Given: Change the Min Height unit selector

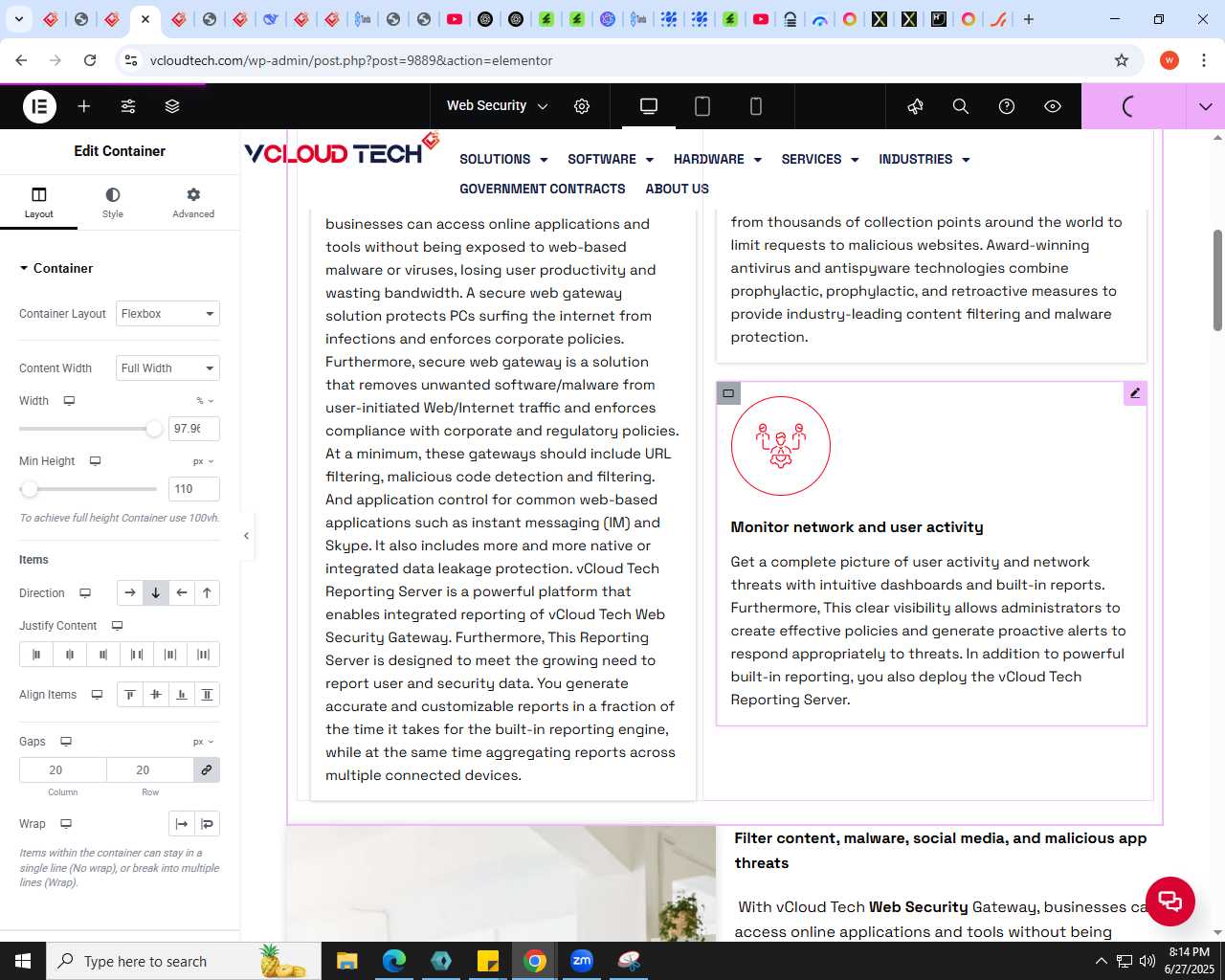Looking at the screenshot, I should click(x=204, y=461).
